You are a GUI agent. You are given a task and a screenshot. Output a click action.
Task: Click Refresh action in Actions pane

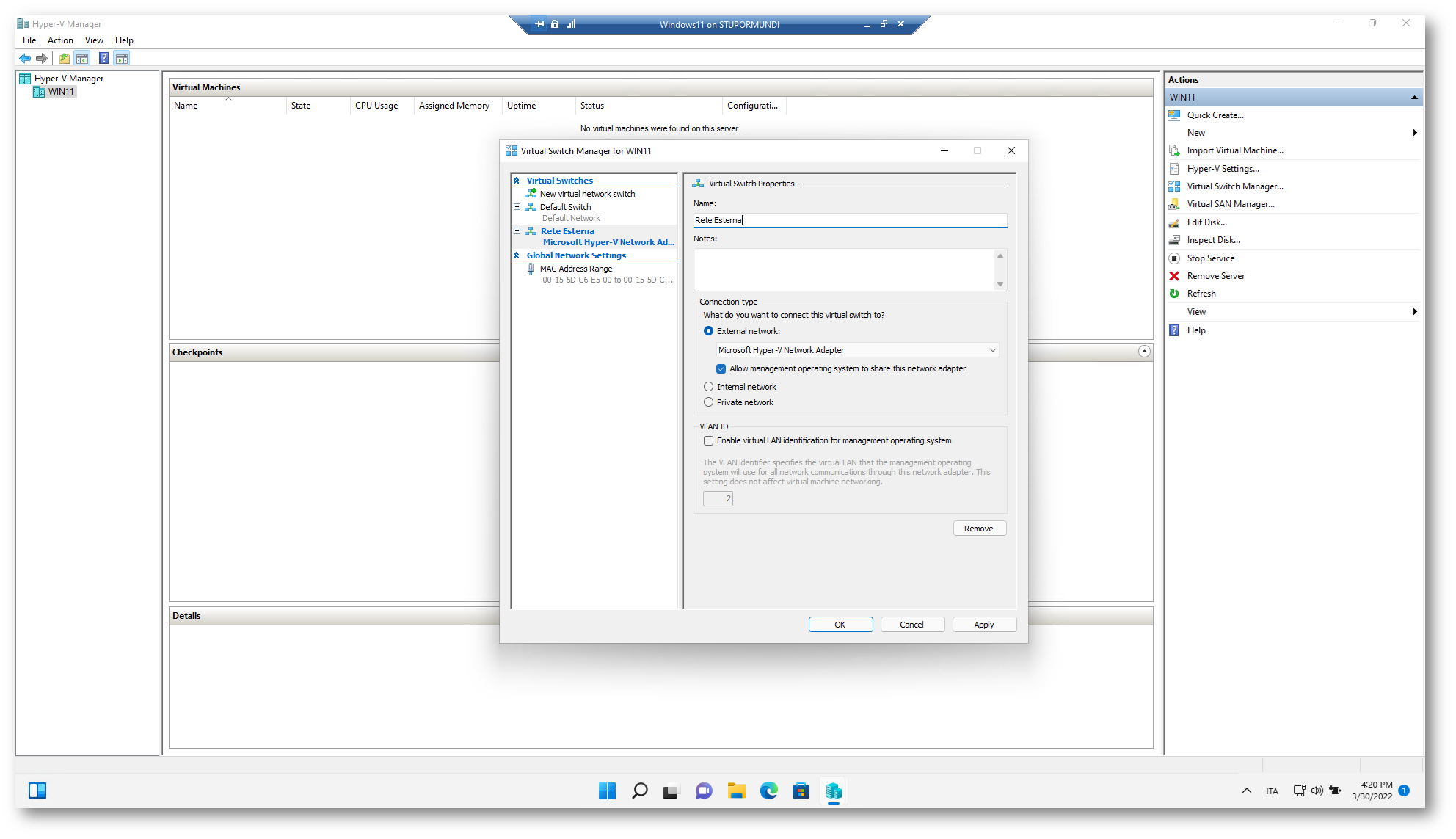point(1201,294)
